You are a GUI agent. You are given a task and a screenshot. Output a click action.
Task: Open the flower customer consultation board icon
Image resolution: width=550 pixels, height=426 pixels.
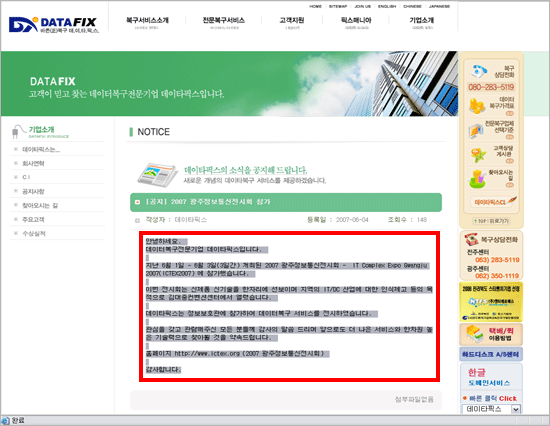coord(478,155)
